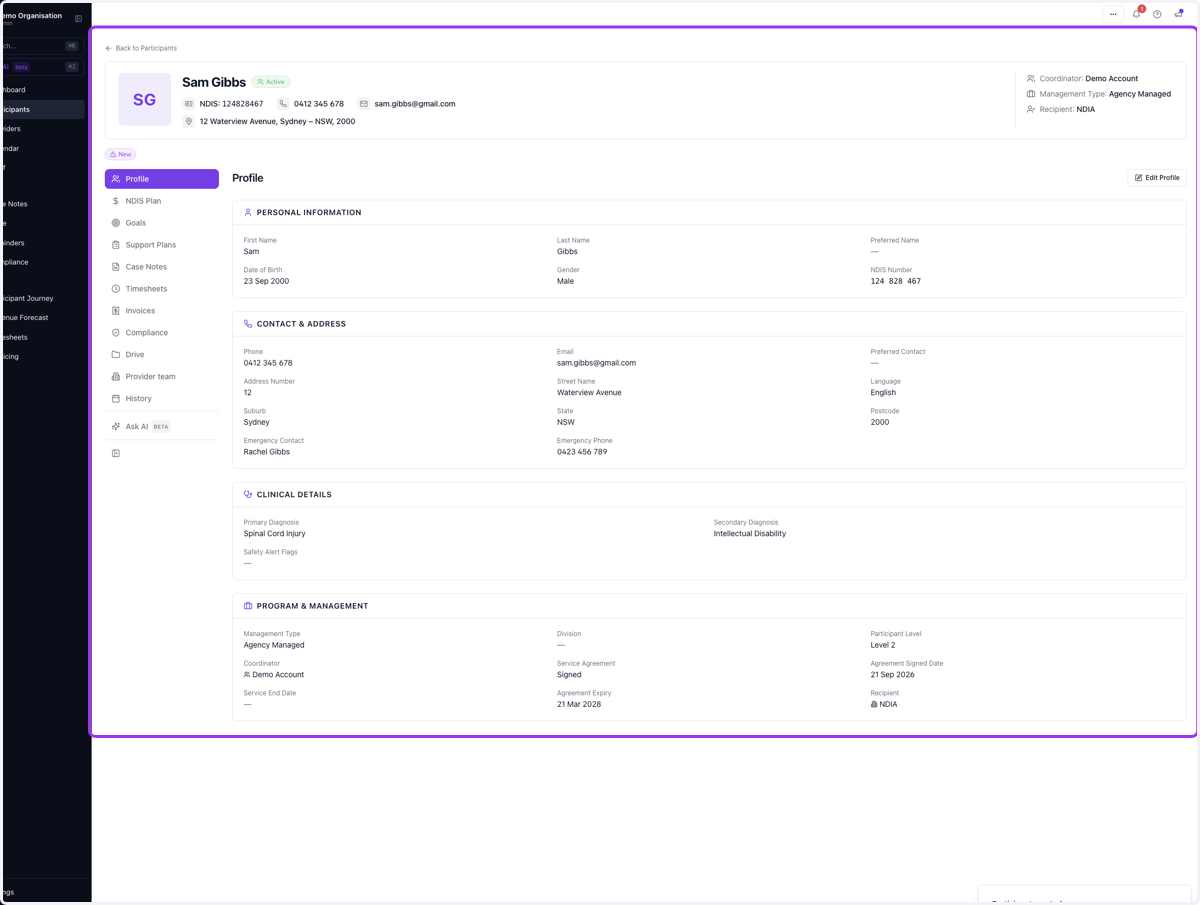Screen dimensions: 1200x905
Task: Open the AI Beta item in main sidebar
Action: click(40, 67)
